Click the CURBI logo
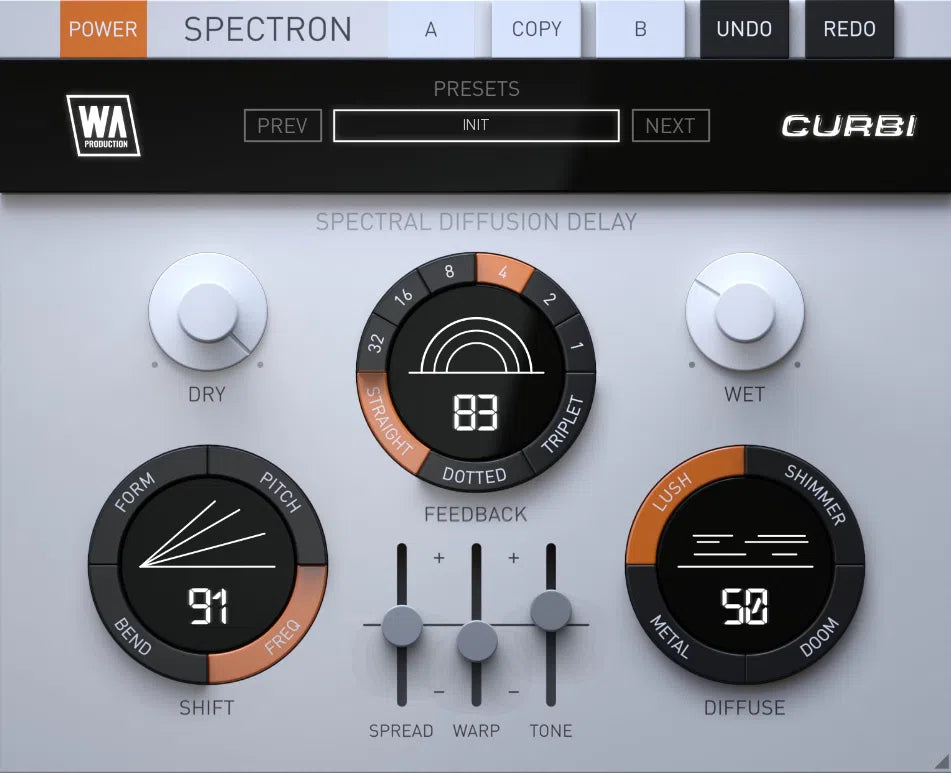This screenshot has height=773, width=951. (850, 127)
